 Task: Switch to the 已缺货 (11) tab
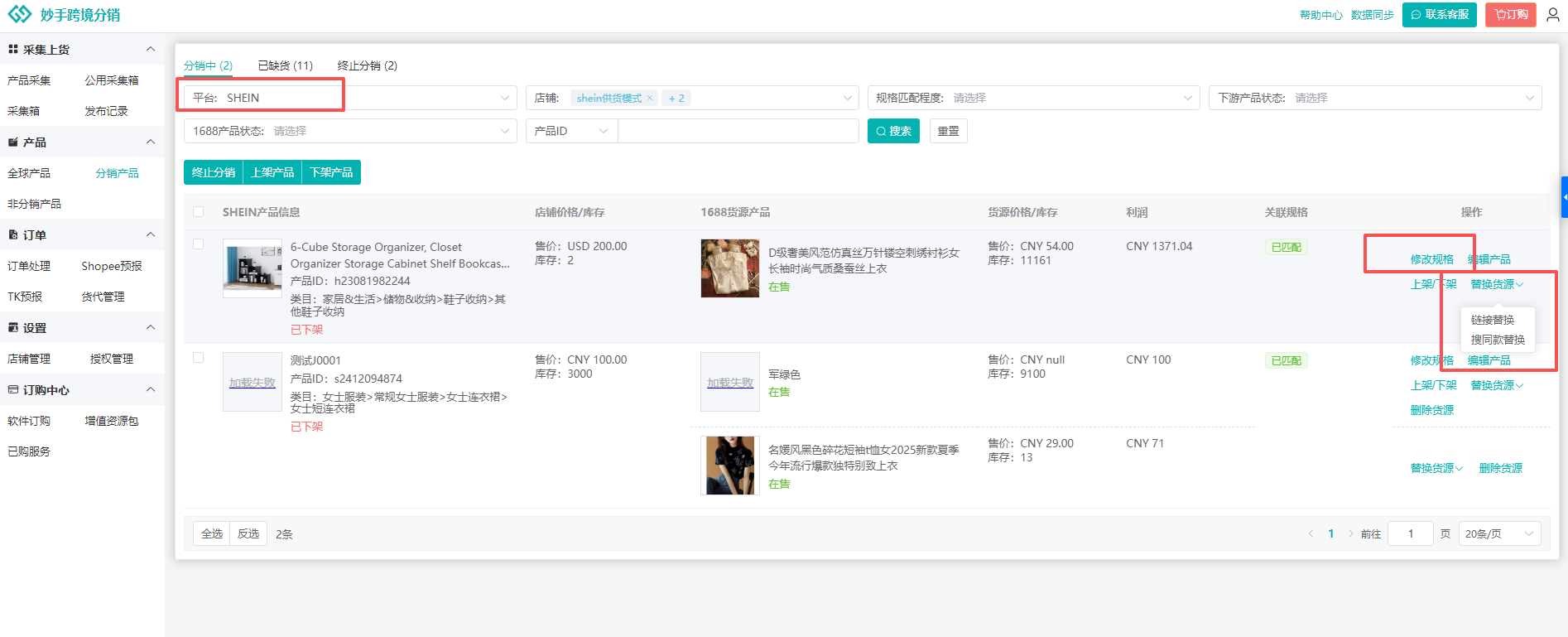pyautogui.click(x=285, y=65)
